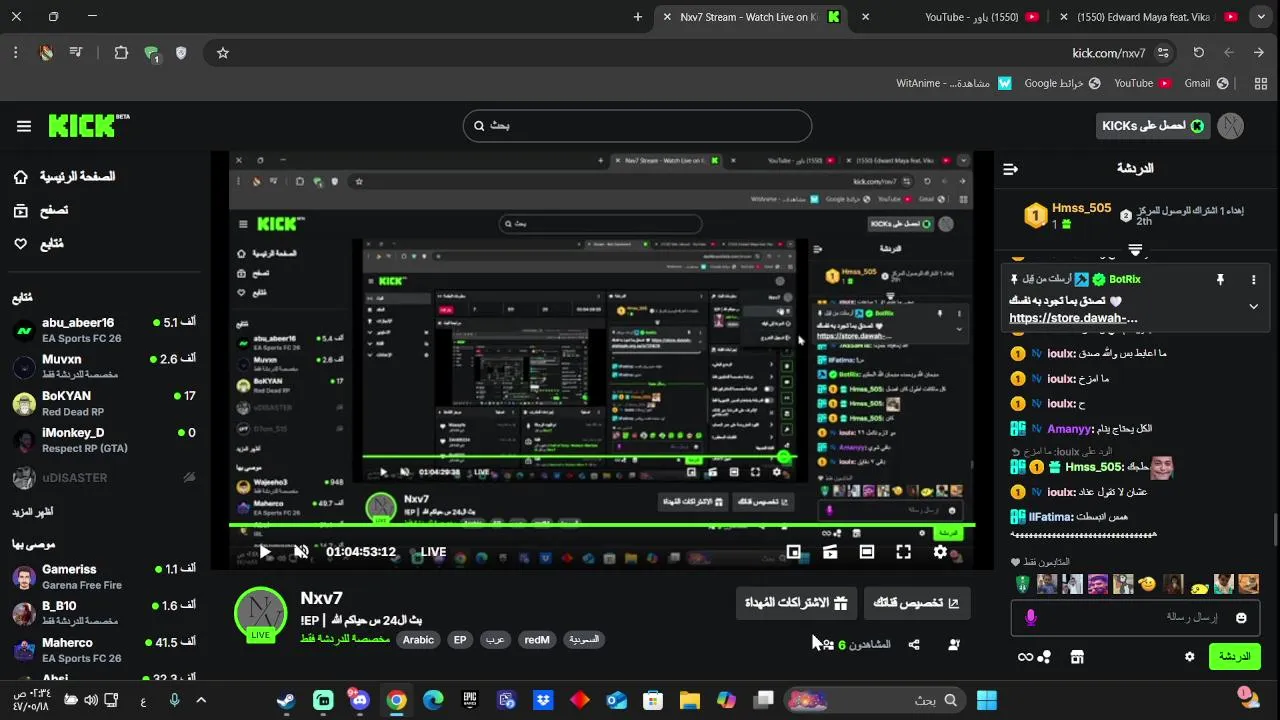Open iMonkey_D channel in sidebar
The height and width of the screenshot is (720, 1280).
(x=104, y=440)
